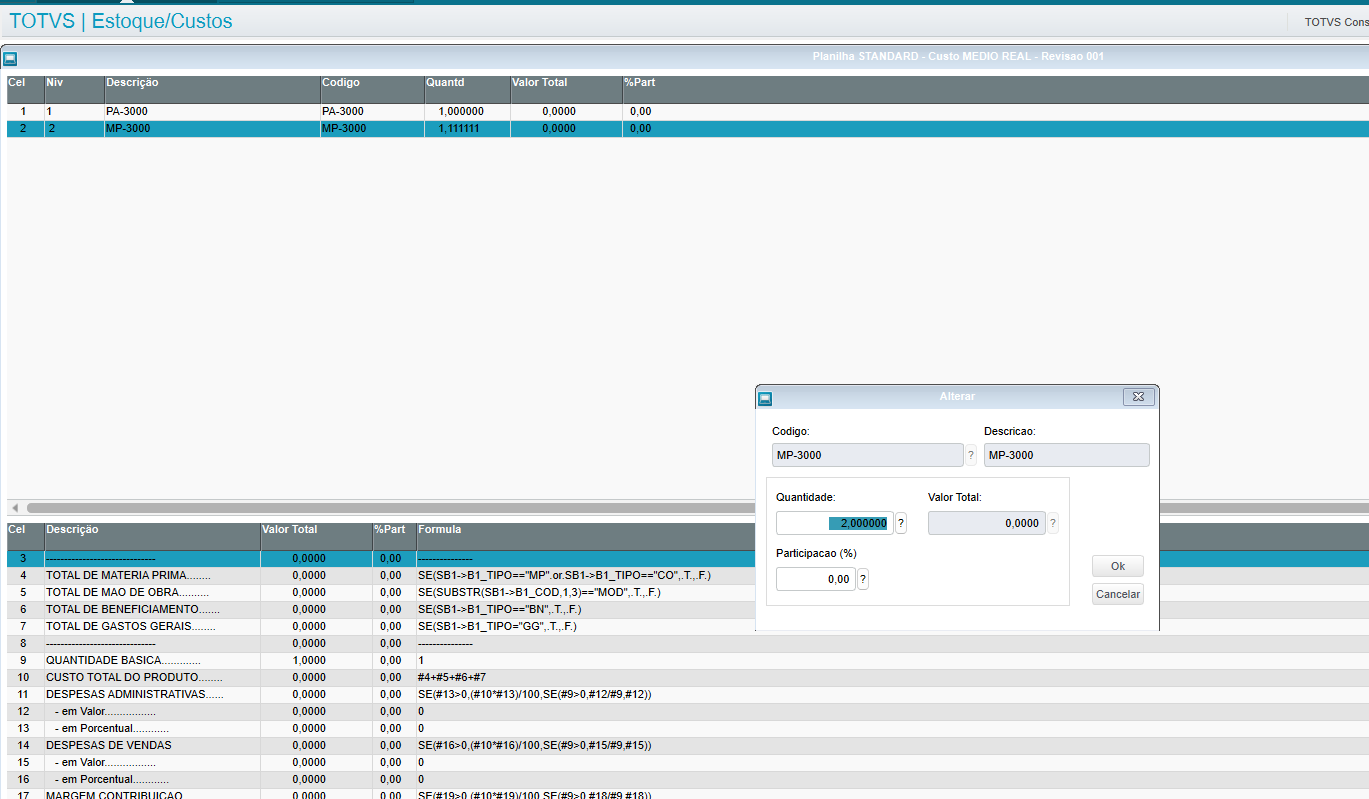Confirm with the Ok button
Viewport: 1369px width, 799px height.
point(1118,566)
